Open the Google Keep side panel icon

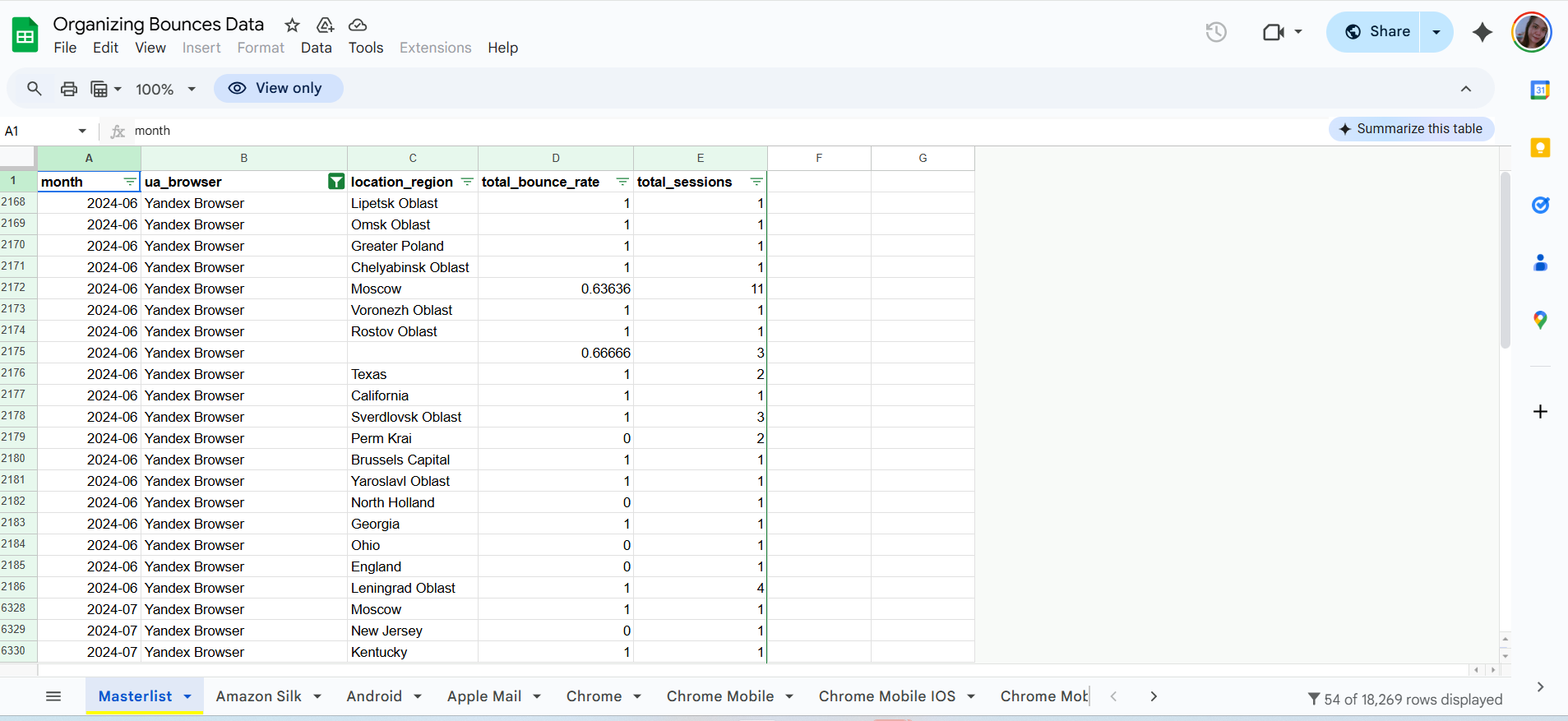(x=1540, y=148)
